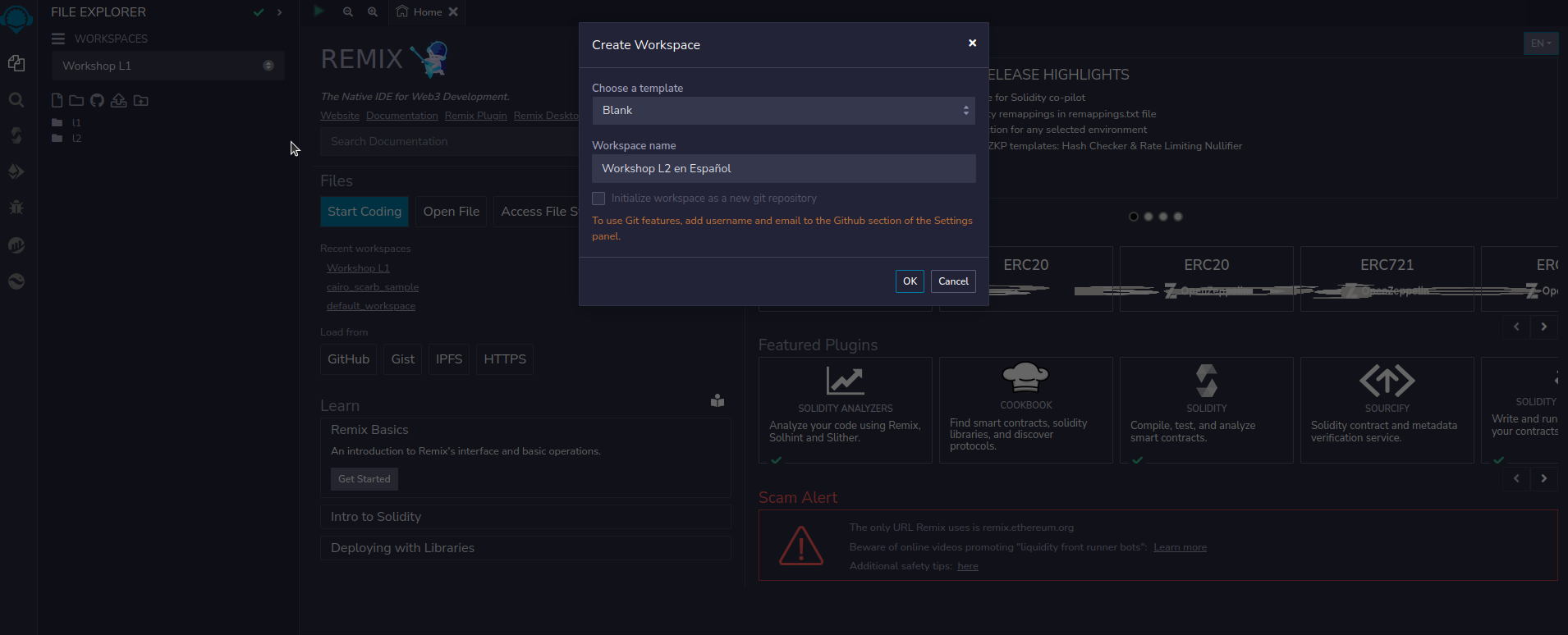The width and height of the screenshot is (1568, 635).
Task: Load from Gist button
Action: 403,359
